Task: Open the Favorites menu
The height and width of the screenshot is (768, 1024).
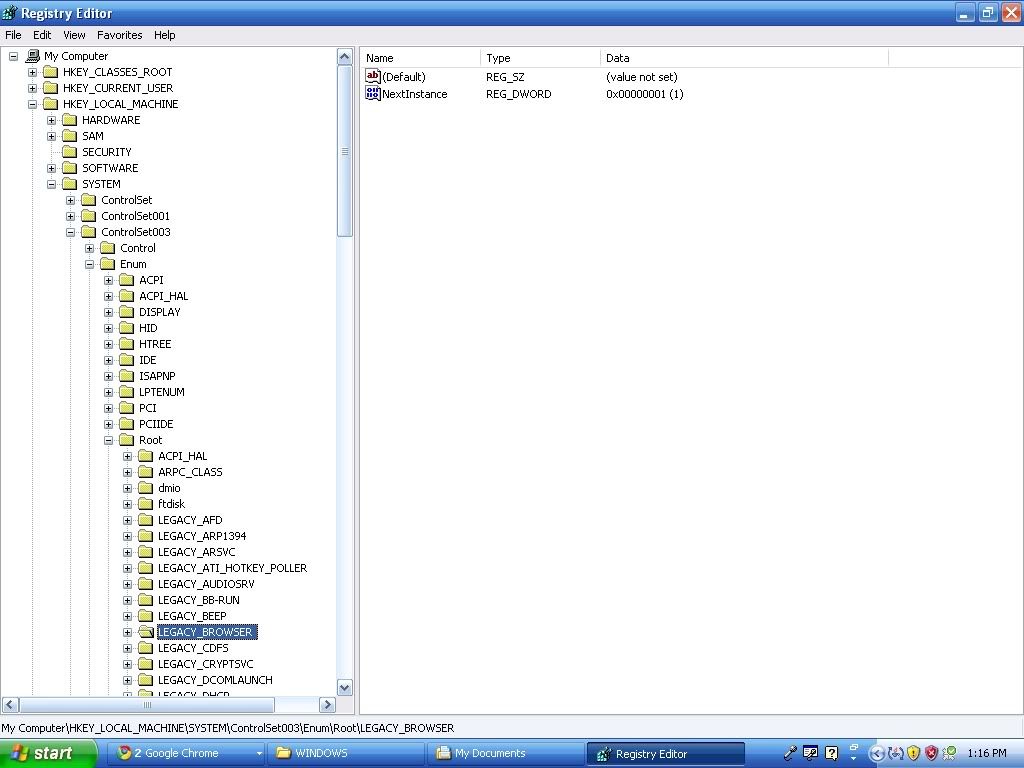Action: (x=120, y=35)
